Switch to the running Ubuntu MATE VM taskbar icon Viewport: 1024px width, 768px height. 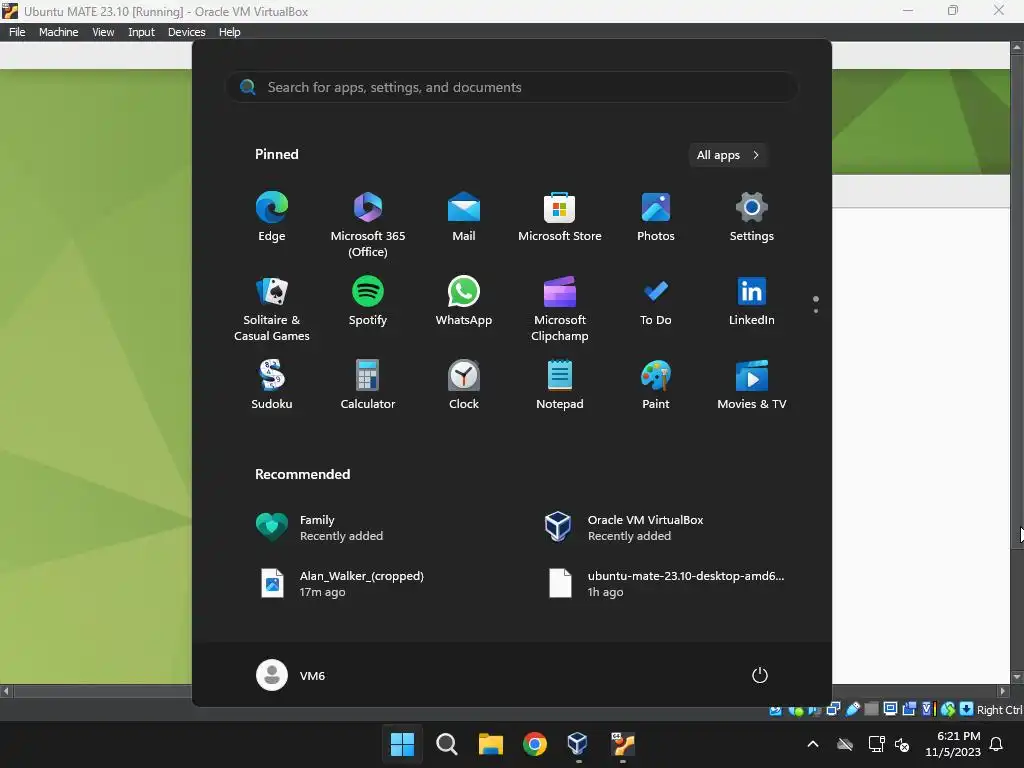(622, 744)
